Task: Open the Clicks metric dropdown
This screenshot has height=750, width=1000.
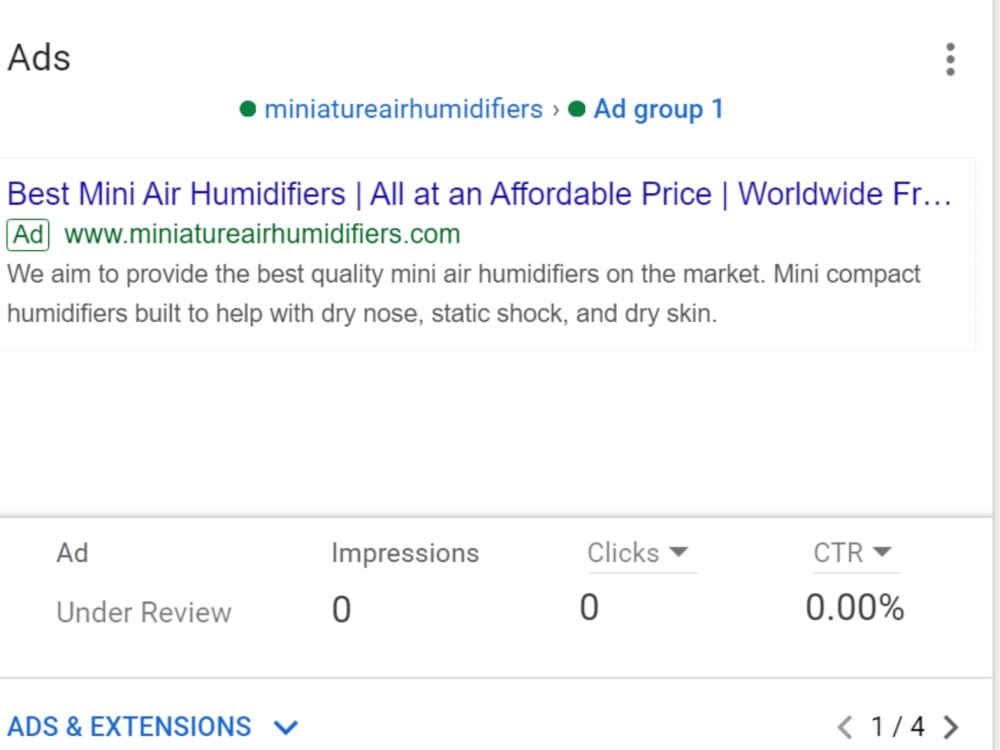Action: click(x=638, y=552)
